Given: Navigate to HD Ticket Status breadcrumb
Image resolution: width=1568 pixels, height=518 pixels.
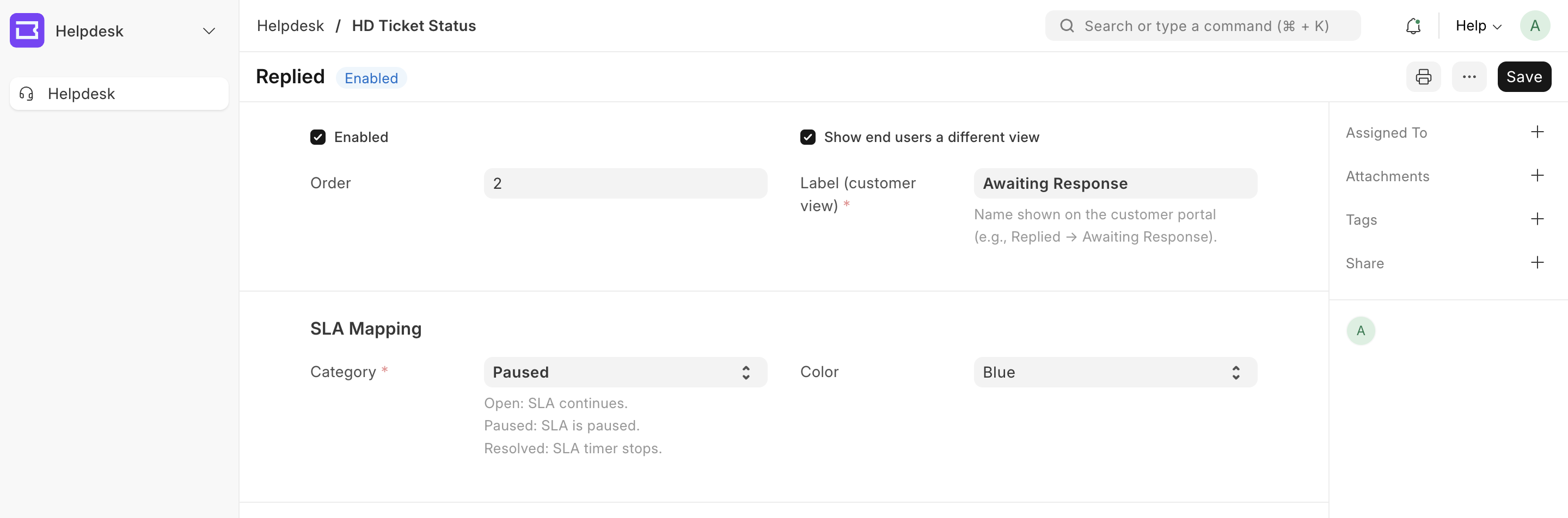Looking at the screenshot, I should point(414,26).
